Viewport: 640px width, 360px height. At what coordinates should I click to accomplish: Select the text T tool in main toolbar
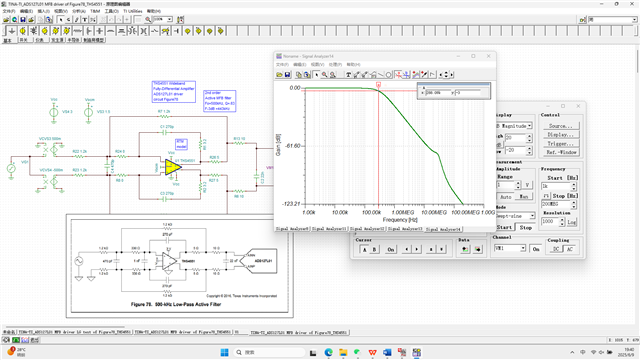(x=84, y=20)
